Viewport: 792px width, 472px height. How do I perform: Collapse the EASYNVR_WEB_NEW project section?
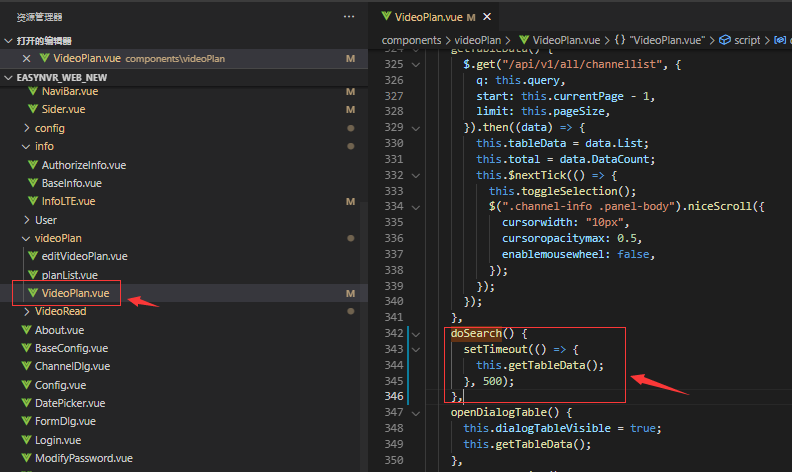[x=8, y=77]
